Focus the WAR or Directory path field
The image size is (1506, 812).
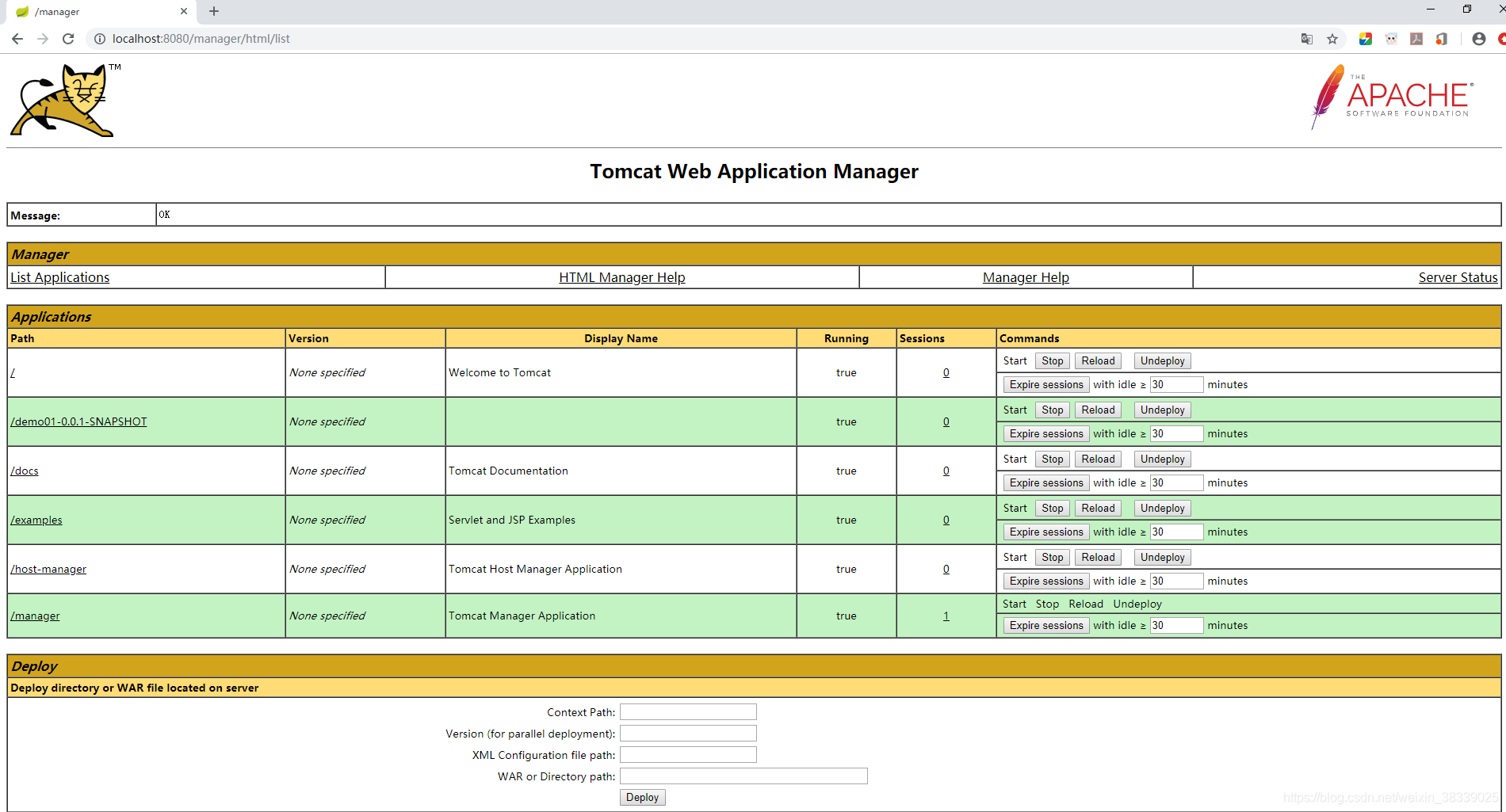point(743,776)
